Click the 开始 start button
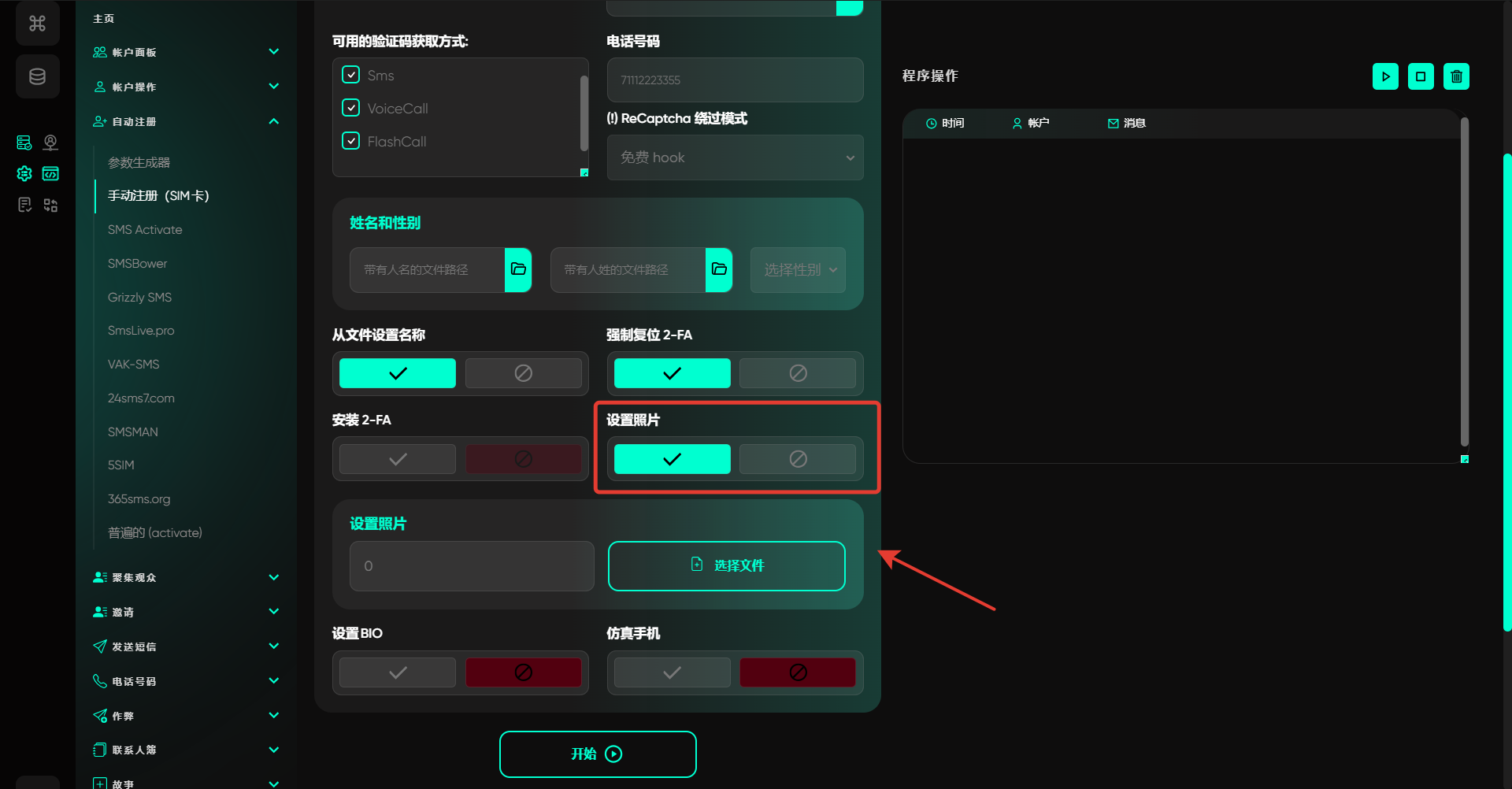1512x789 pixels. click(598, 754)
